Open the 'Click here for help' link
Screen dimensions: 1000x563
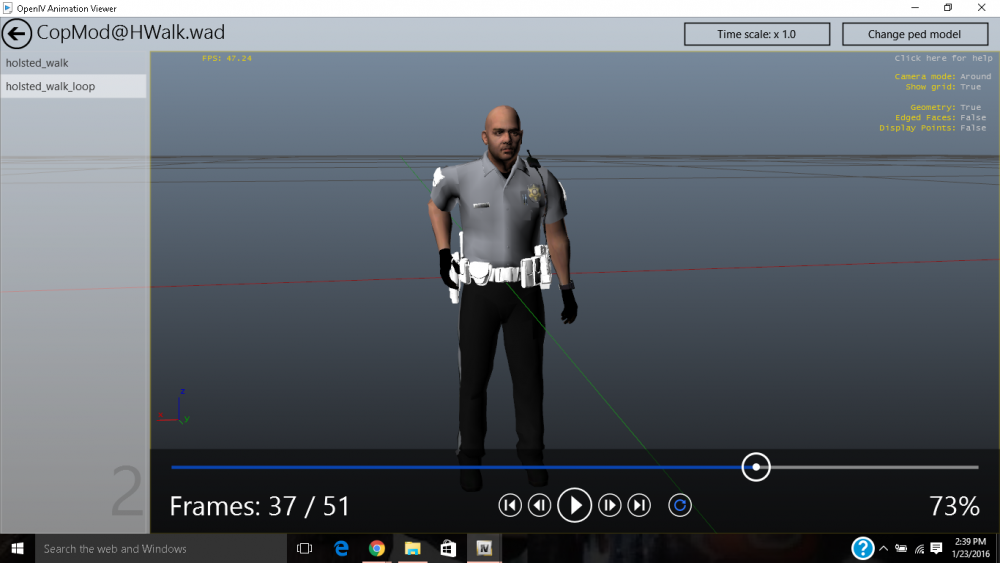tap(943, 58)
